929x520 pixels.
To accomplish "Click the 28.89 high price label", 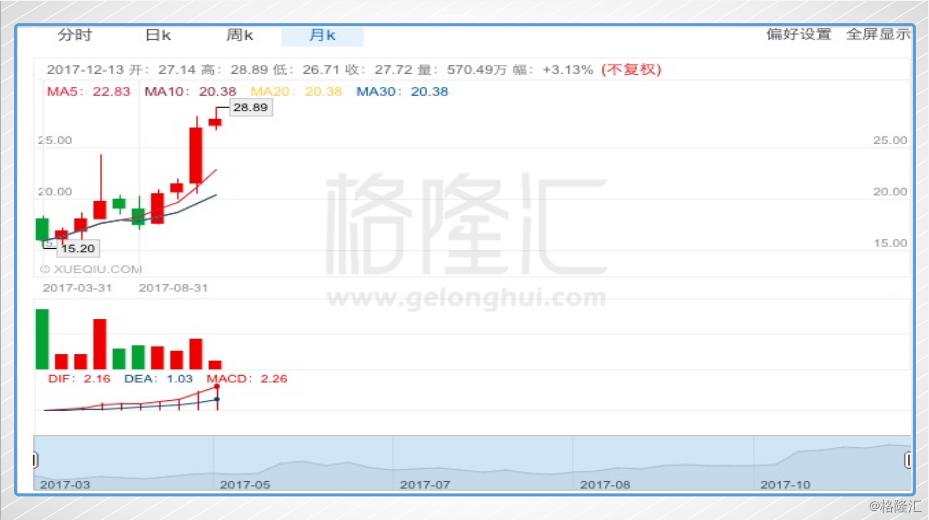I will (x=251, y=107).
